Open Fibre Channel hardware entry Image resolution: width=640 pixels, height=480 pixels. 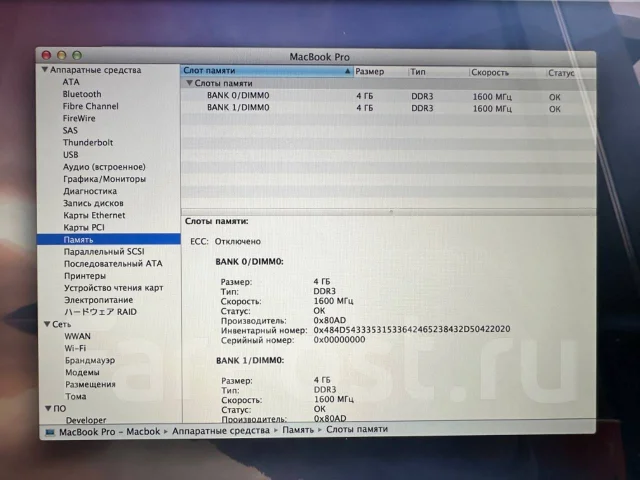pos(91,106)
